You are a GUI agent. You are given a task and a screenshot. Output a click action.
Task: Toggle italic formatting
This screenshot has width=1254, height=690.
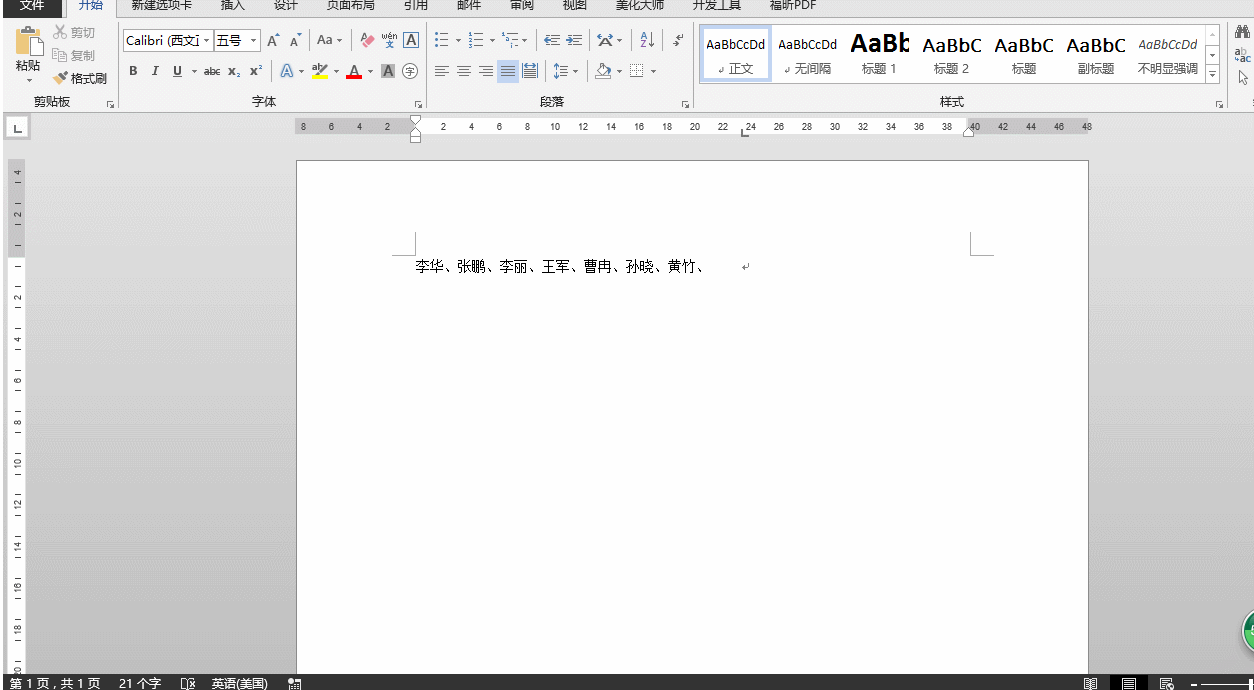click(x=155, y=71)
